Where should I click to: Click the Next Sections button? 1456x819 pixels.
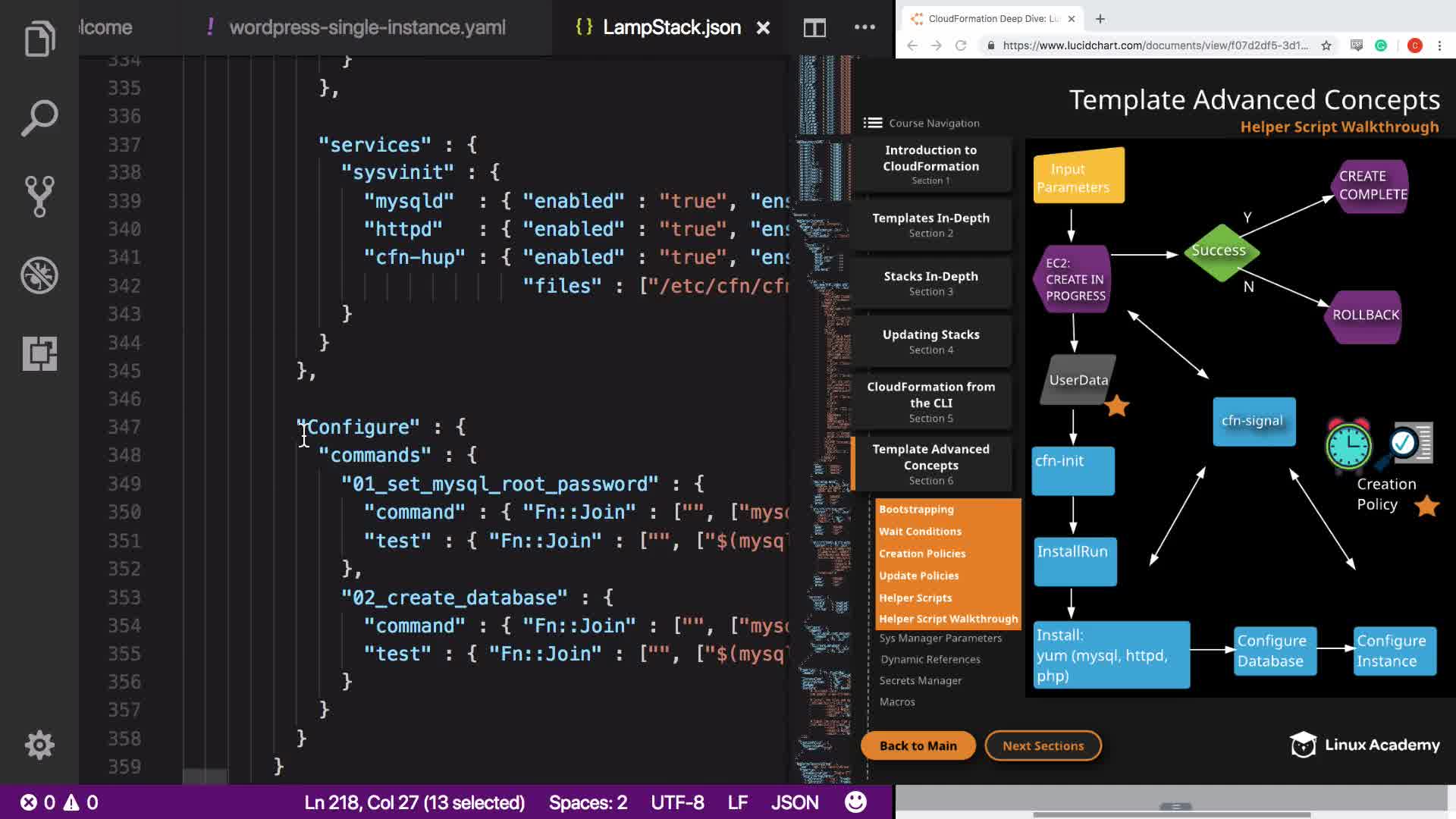pos(1043,745)
